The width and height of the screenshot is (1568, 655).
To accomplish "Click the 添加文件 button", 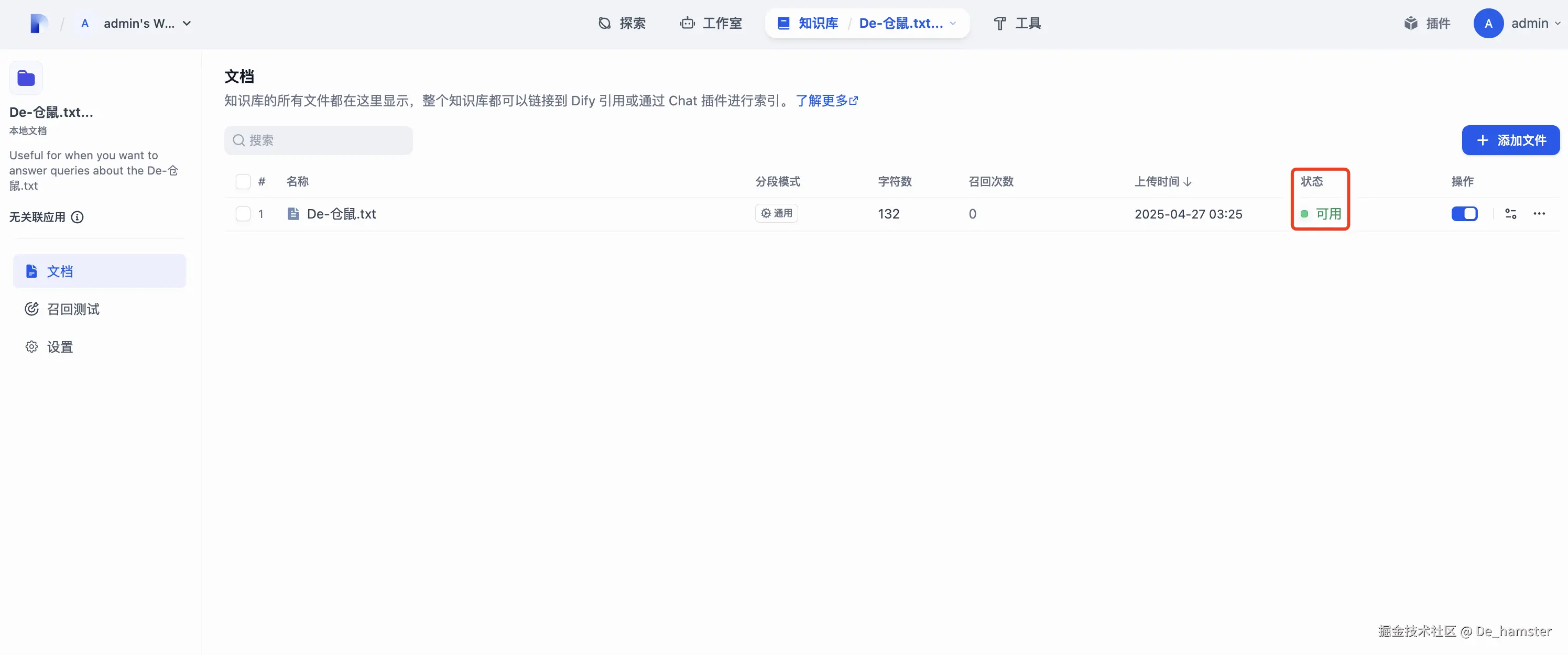I will 1510,140.
